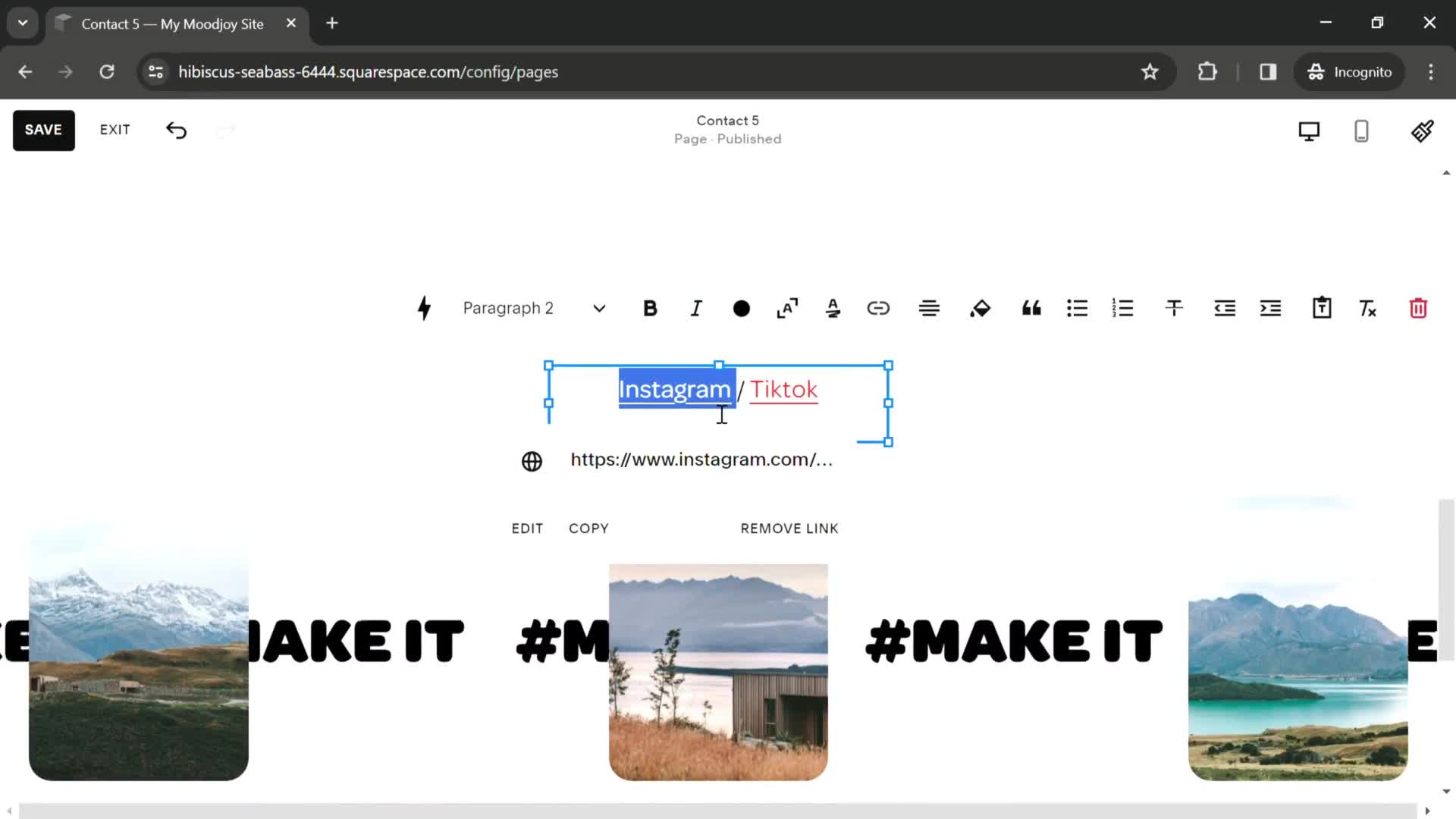Select the Contact 5 browser tab
The height and width of the screenshot is (819, 1456).
[x=177, y=24]
